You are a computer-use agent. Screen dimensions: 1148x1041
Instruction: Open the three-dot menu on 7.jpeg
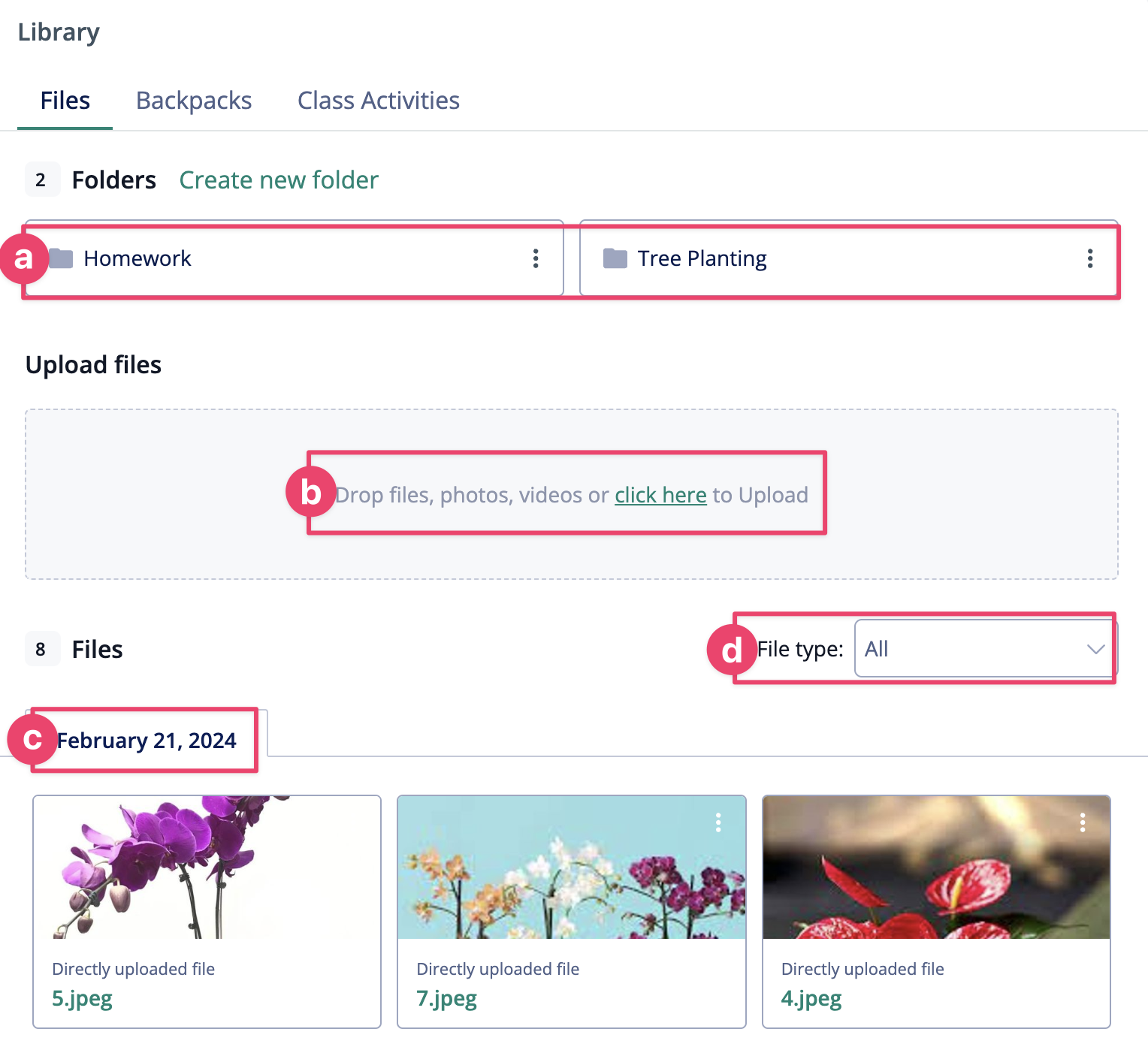click(718, 822)
